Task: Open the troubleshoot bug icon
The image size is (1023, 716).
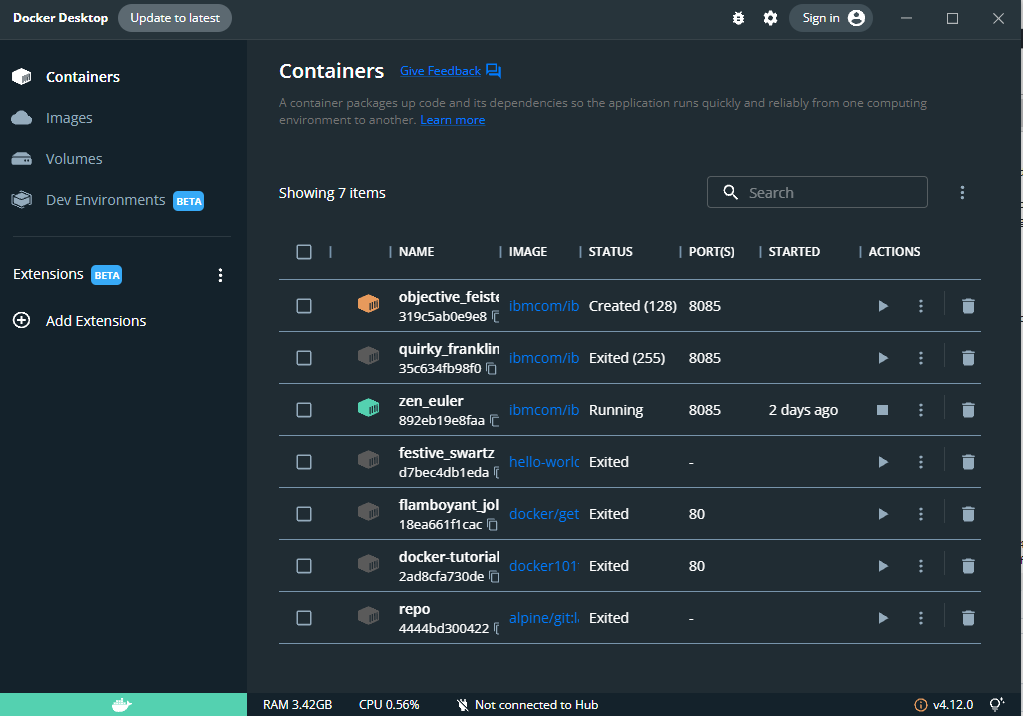Action: coord(738,18)
